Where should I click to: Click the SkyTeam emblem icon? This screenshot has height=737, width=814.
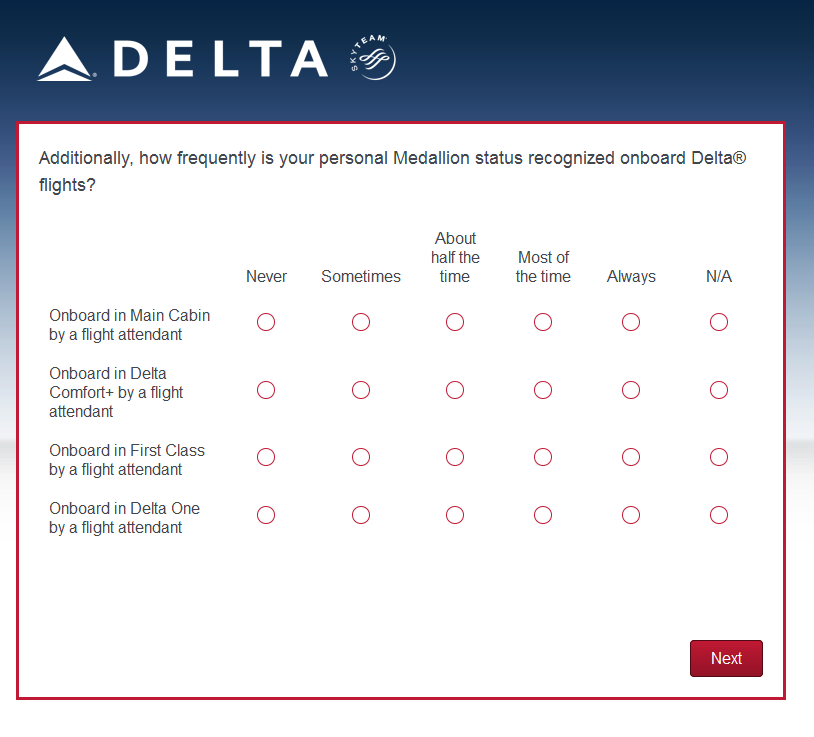click(374, 59)
